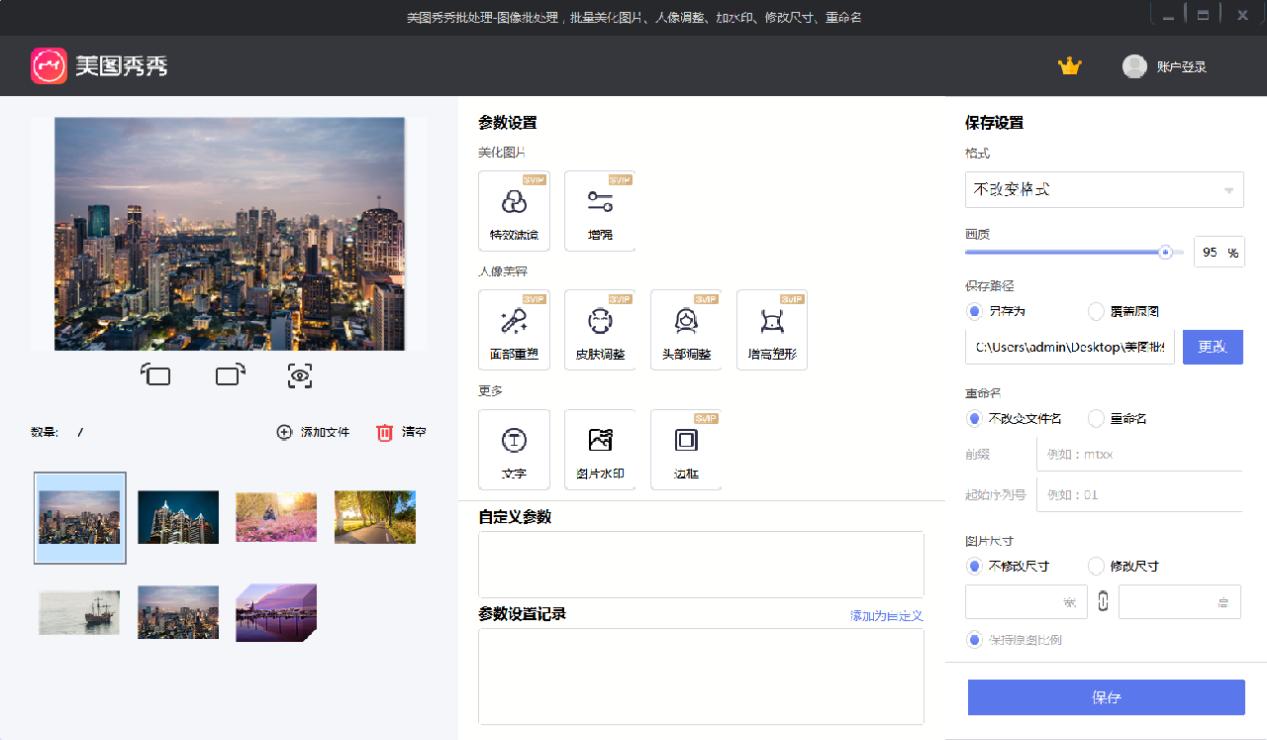Open the 图片水印 watermark tool

pos(600,449)
